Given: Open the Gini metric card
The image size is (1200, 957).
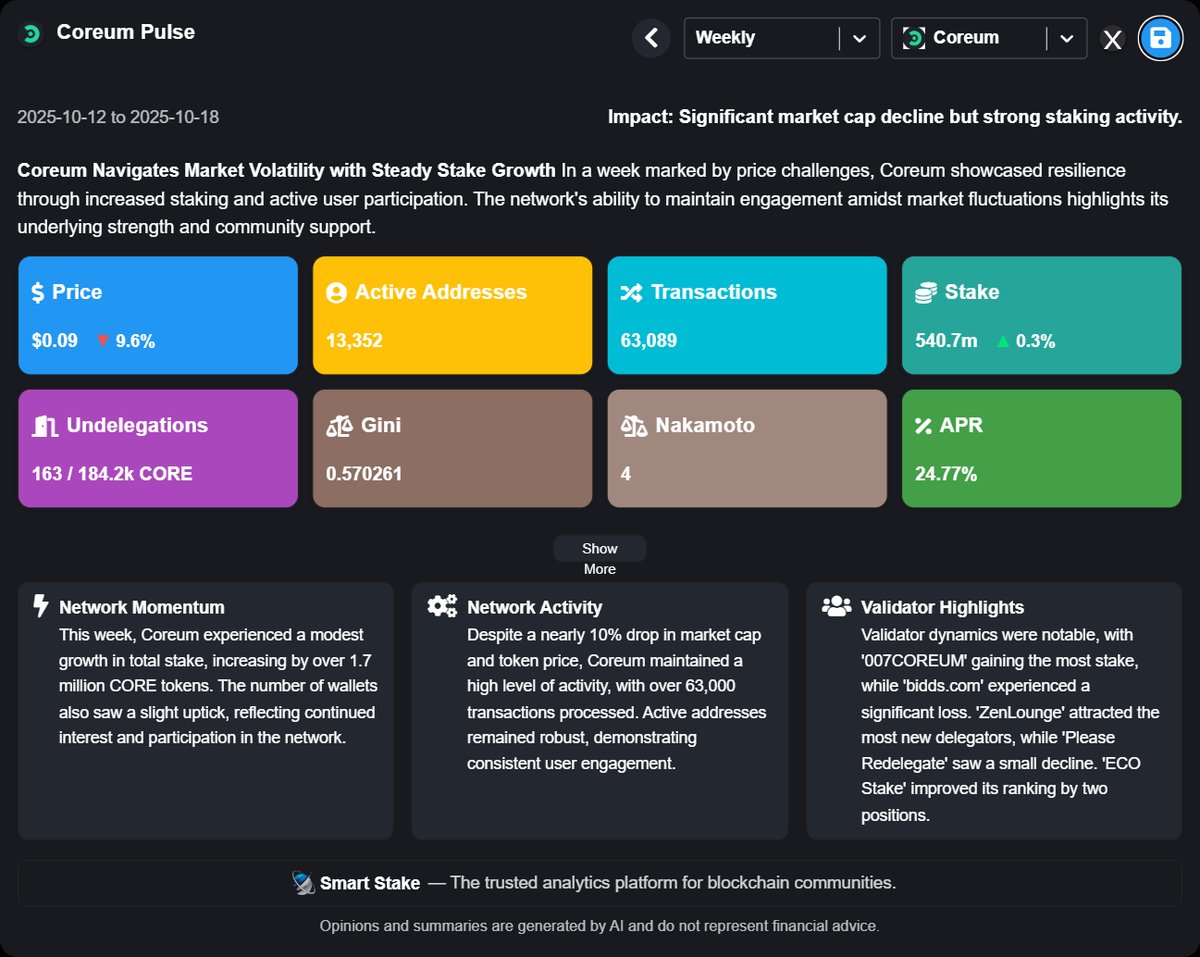Looking at the screenshot, I should tap(453, 448).
